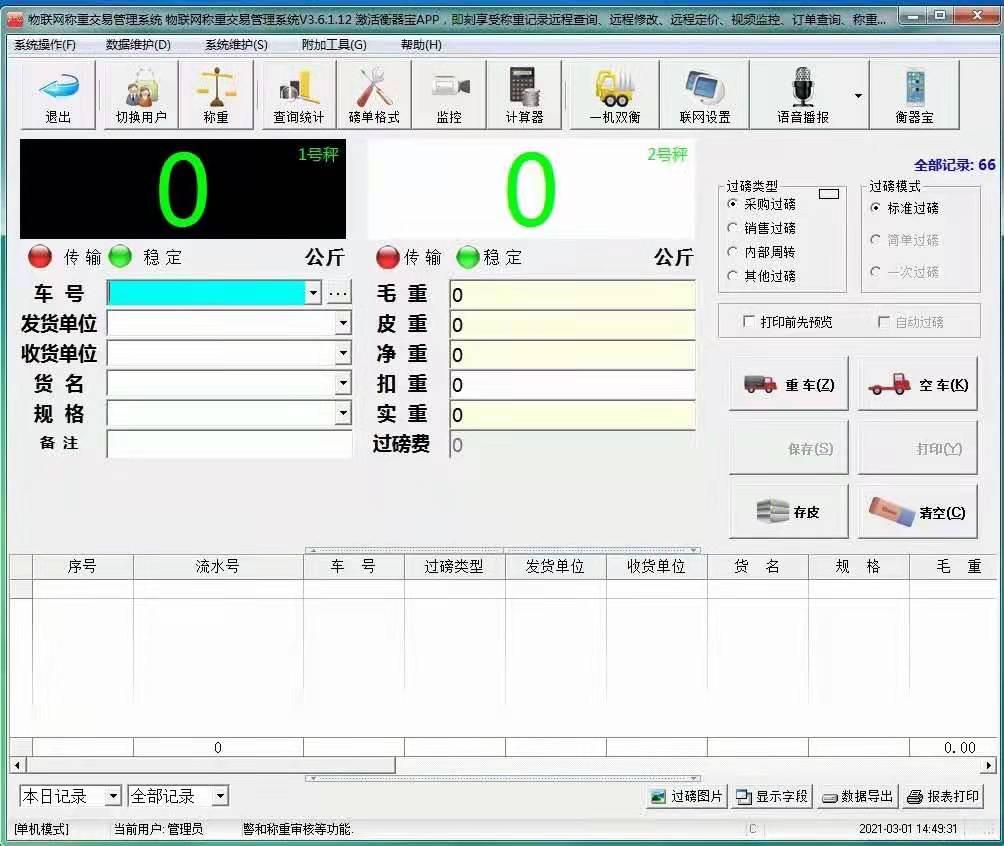Open the 附加工具(G) menu

click(334, 45)
